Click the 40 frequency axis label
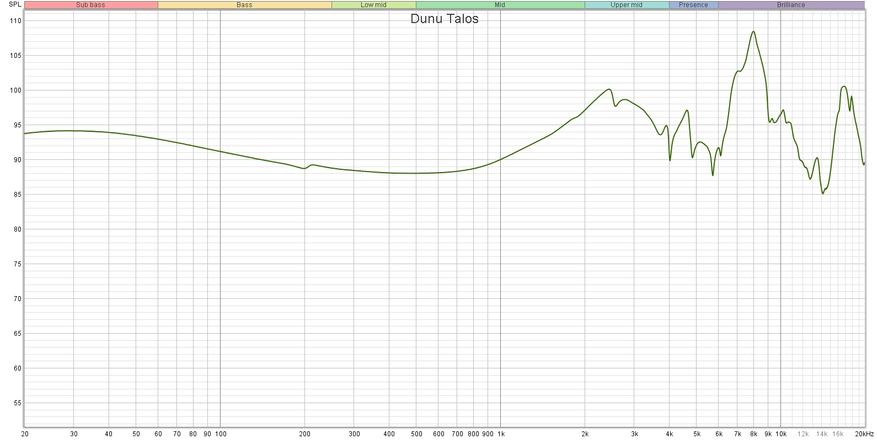Screen dimensions: 877x440 [109, 434]
